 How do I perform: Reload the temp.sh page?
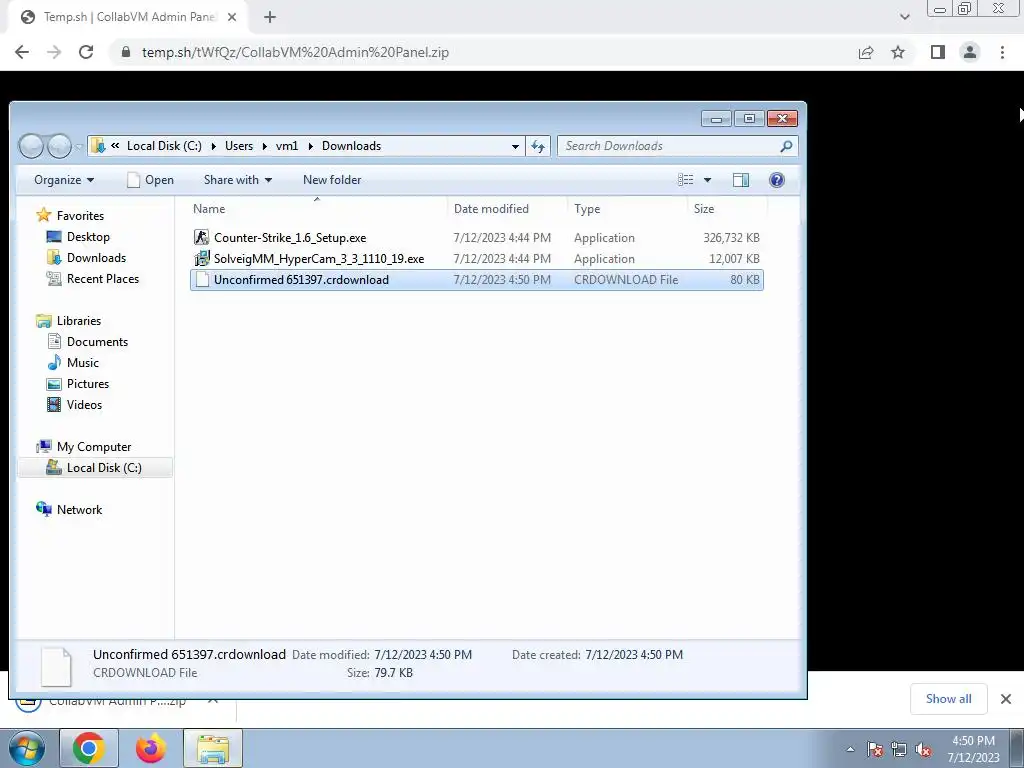(x=86, y=52)
